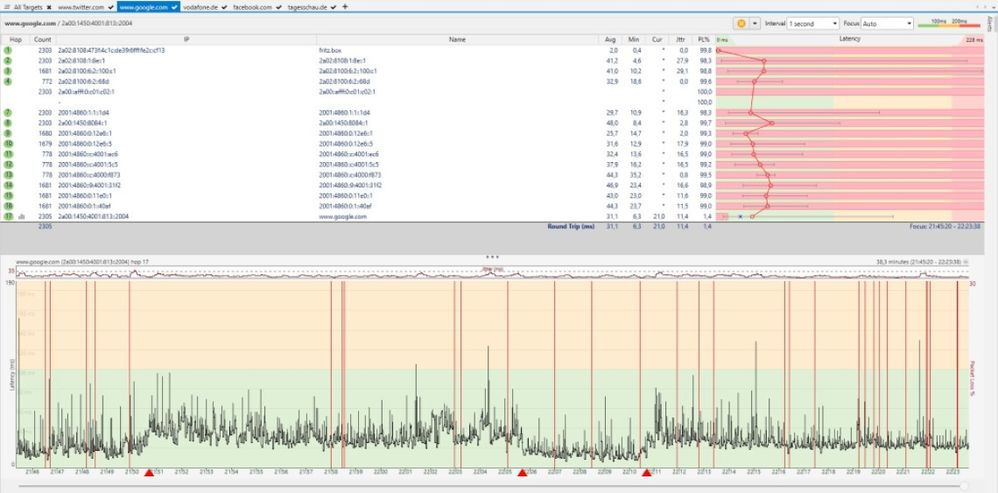Click the Avg column header
Viewport: 998px width, 493px height.
(x=610, y=39)
